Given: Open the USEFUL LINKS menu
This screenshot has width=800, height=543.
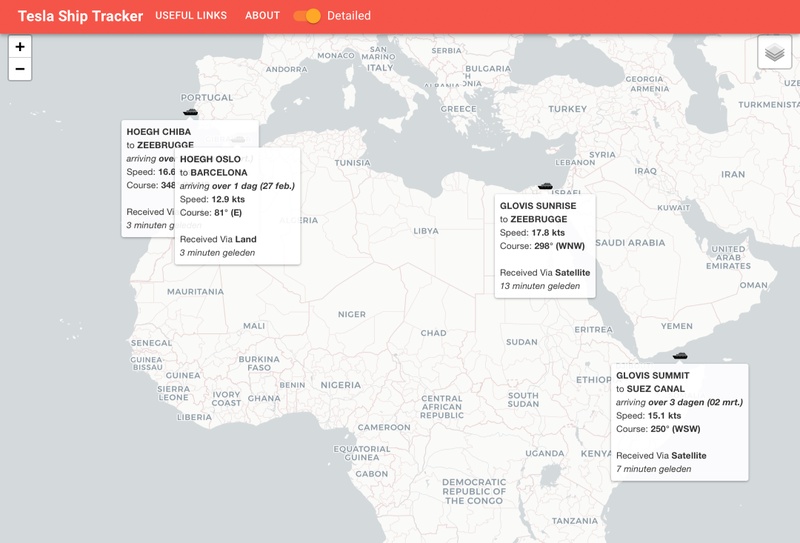Looking at the screenshot, I should 191,16.
